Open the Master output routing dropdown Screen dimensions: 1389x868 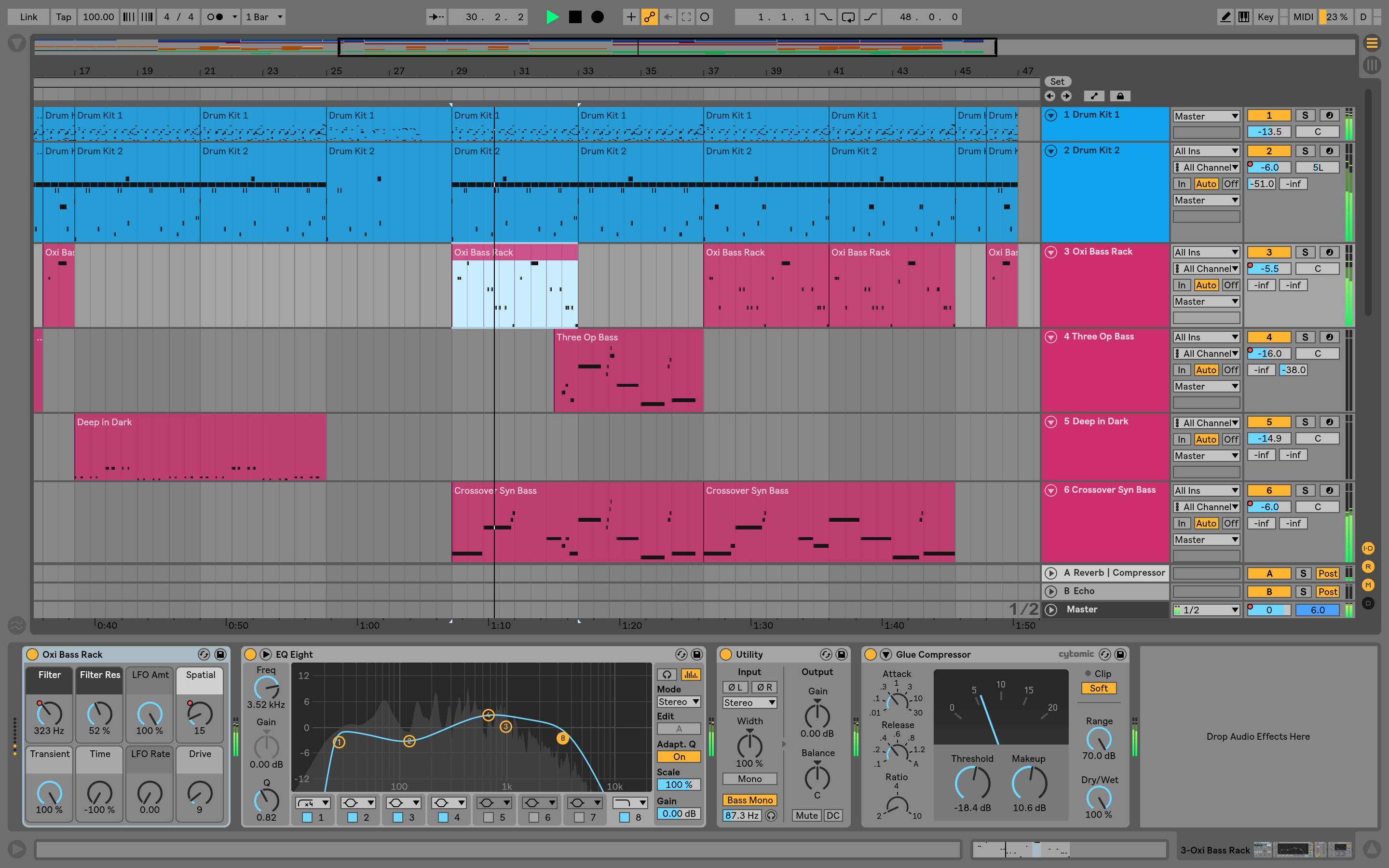tap(1206, 608)
